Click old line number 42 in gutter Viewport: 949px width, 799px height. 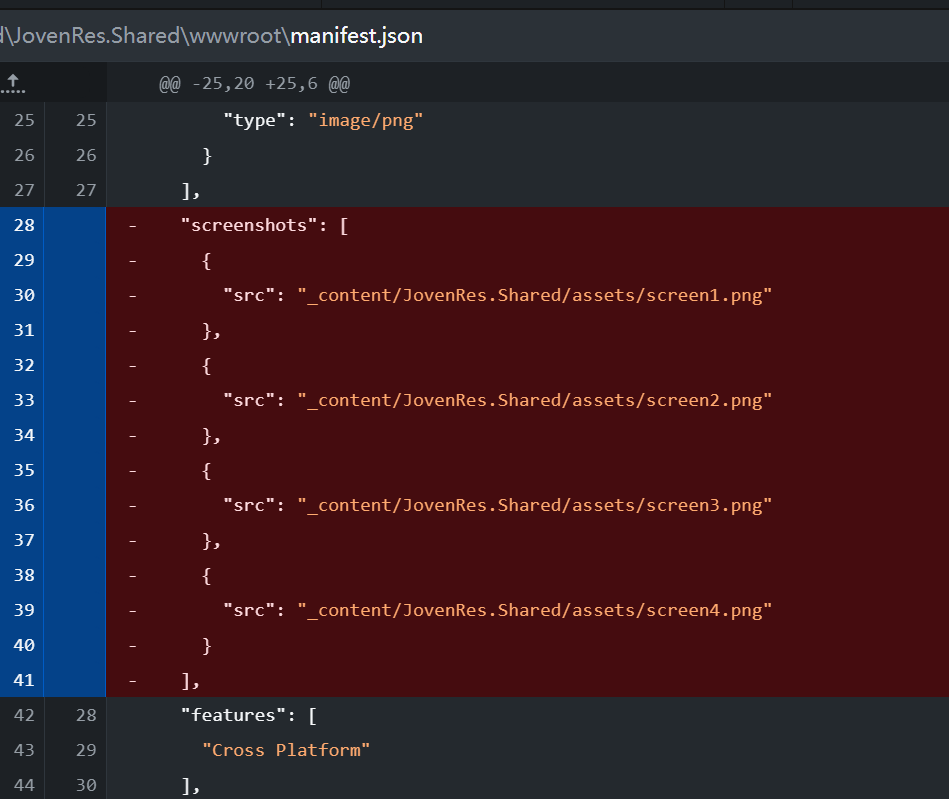(24, 715)
